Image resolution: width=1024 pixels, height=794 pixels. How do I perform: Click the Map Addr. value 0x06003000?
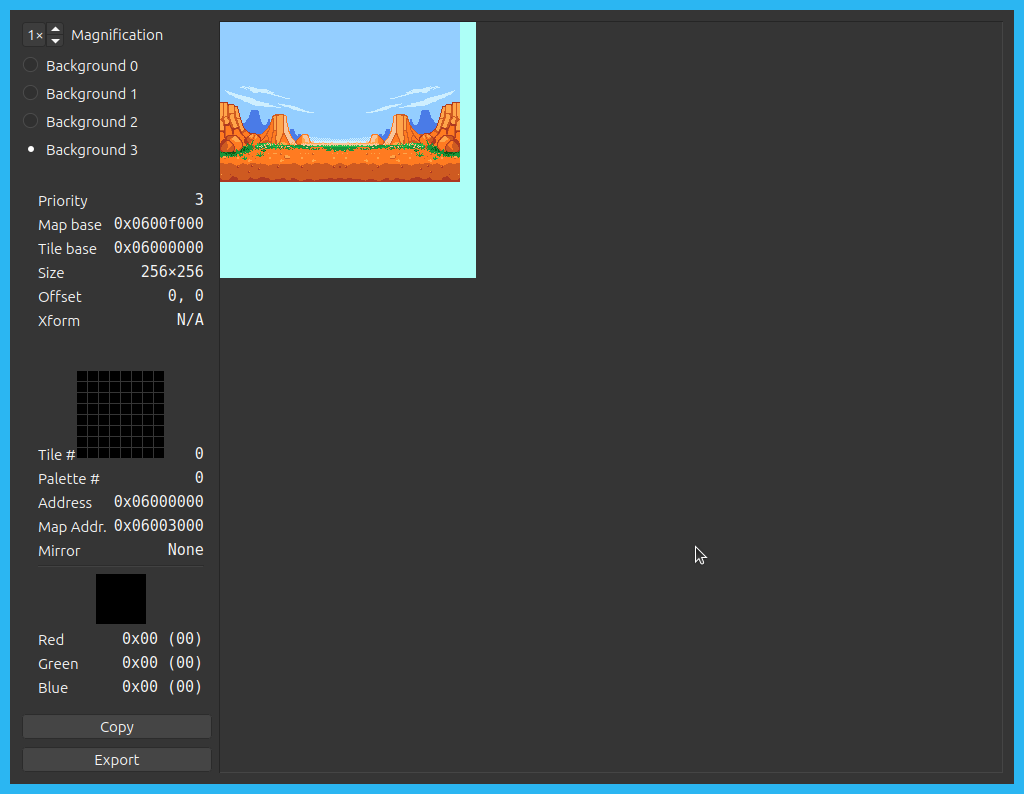click(x=158, y=526)
